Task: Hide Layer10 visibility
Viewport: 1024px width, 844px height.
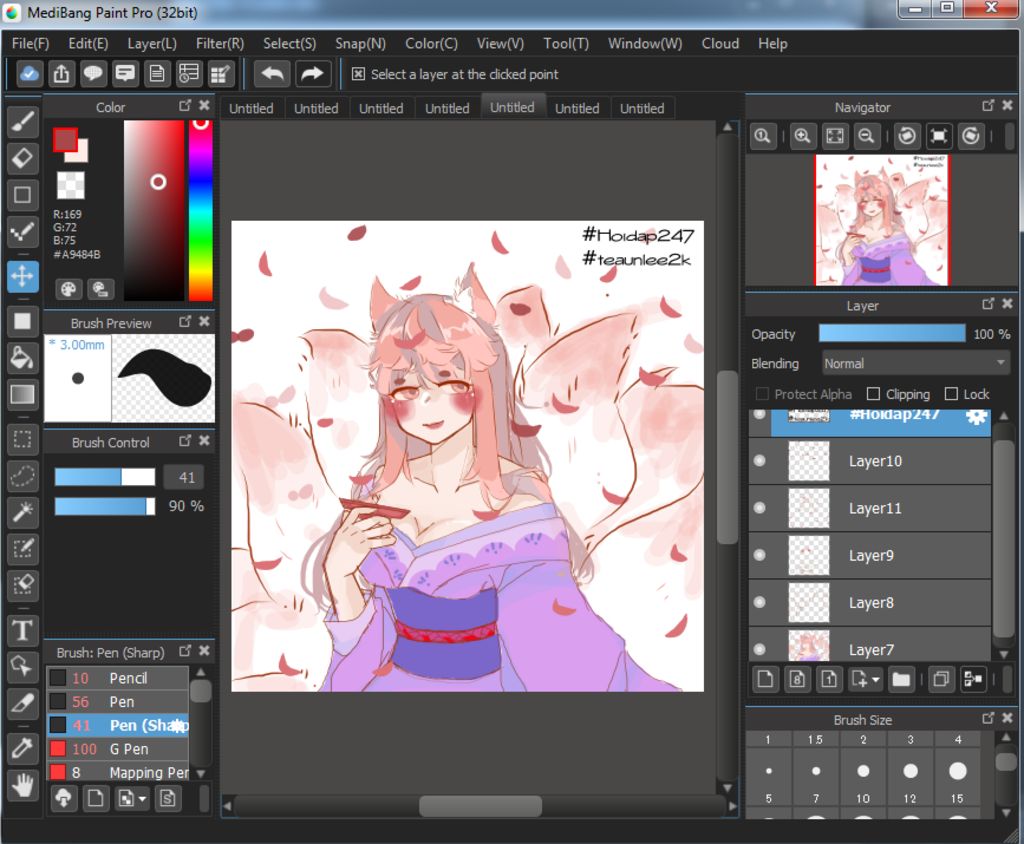Action: (760, 461)
